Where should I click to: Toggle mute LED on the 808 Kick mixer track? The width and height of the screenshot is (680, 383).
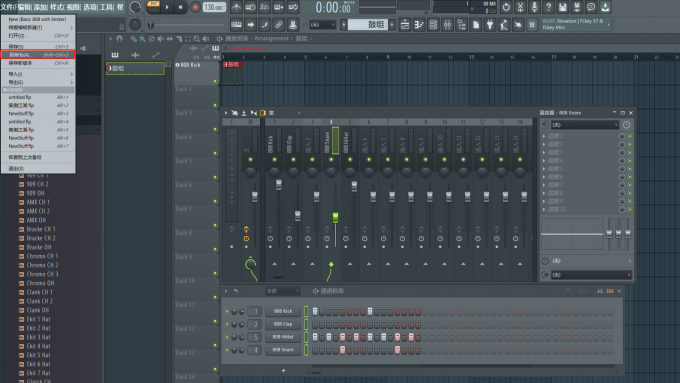click(275, 160)
